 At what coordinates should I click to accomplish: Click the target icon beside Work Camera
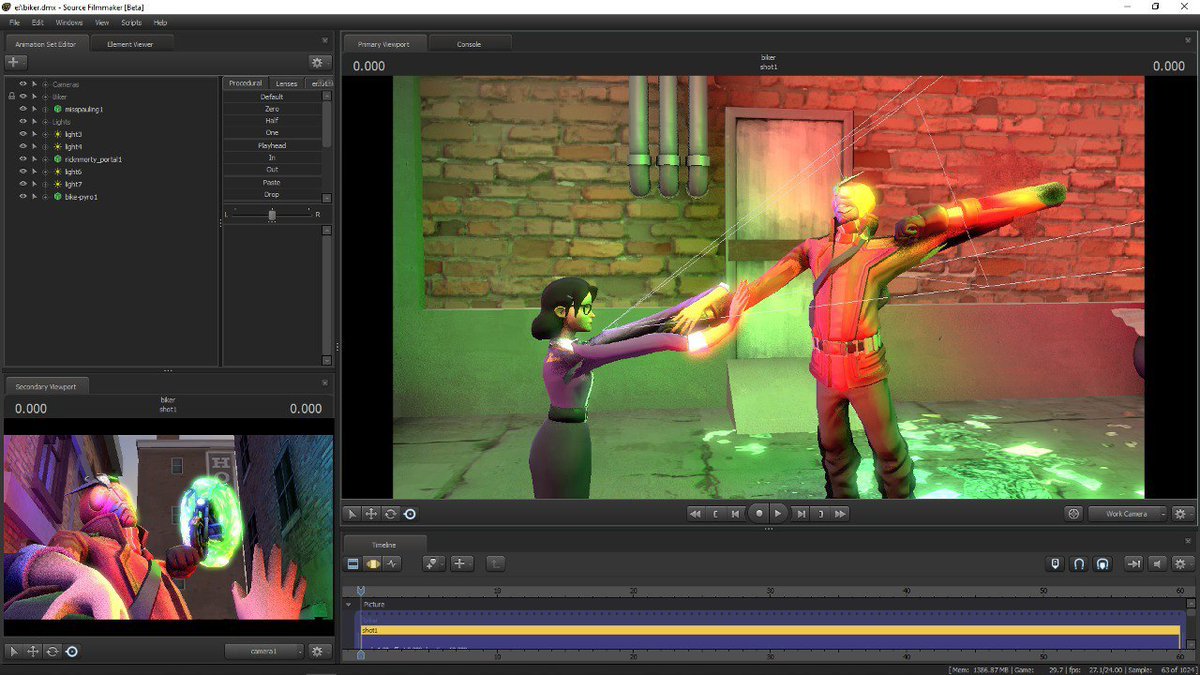1074,513
